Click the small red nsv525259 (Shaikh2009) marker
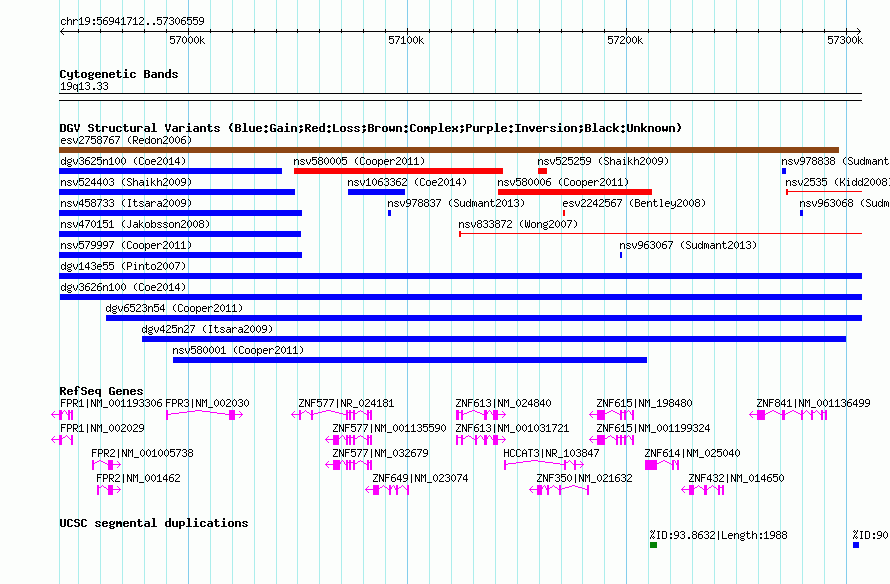 (542, 171)
